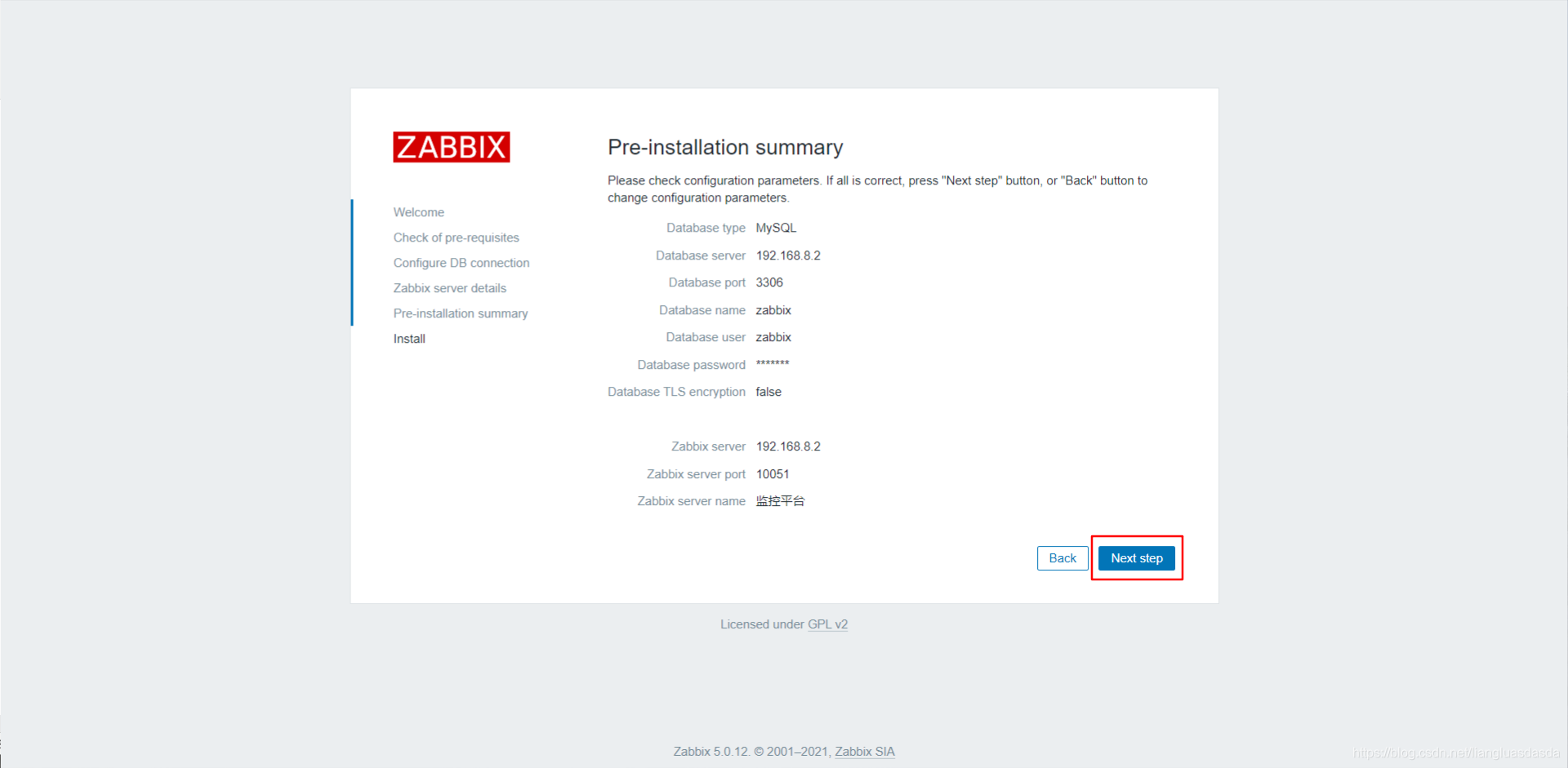Click the Database user value zabbix
1568x768 pixels.
point(773,337)
